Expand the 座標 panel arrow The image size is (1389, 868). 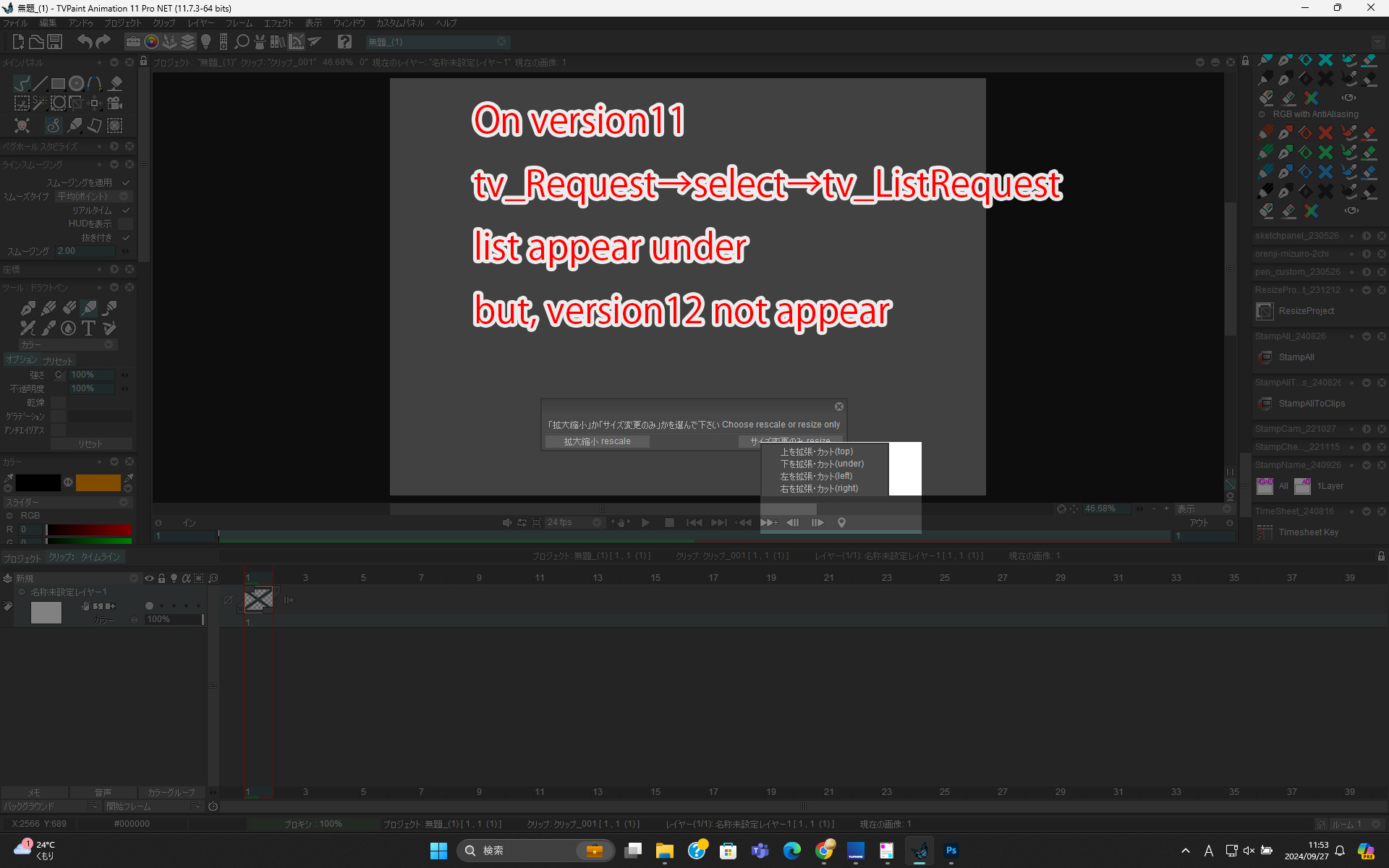tap(114, 269)
